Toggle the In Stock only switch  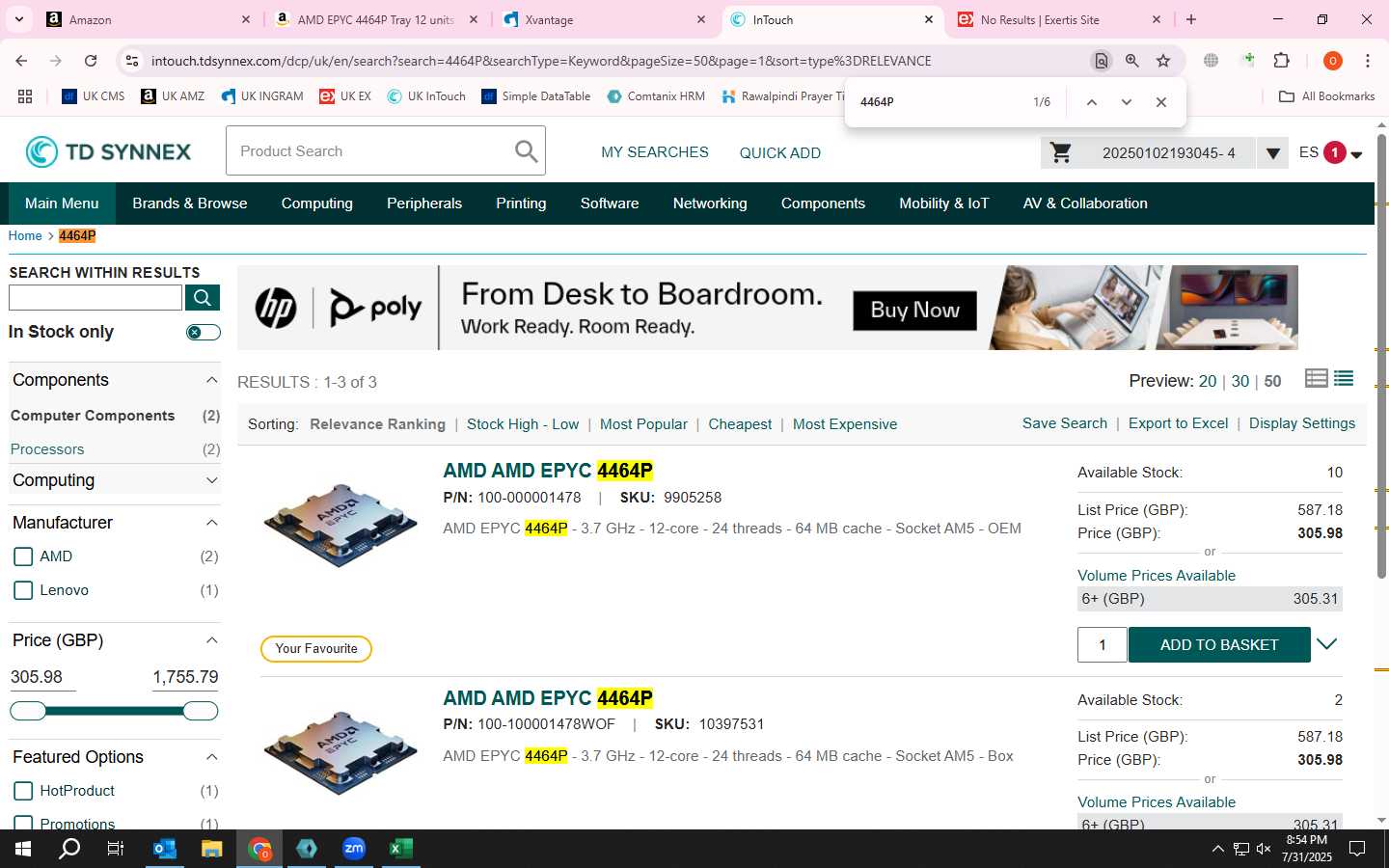[x=203, y=332]
